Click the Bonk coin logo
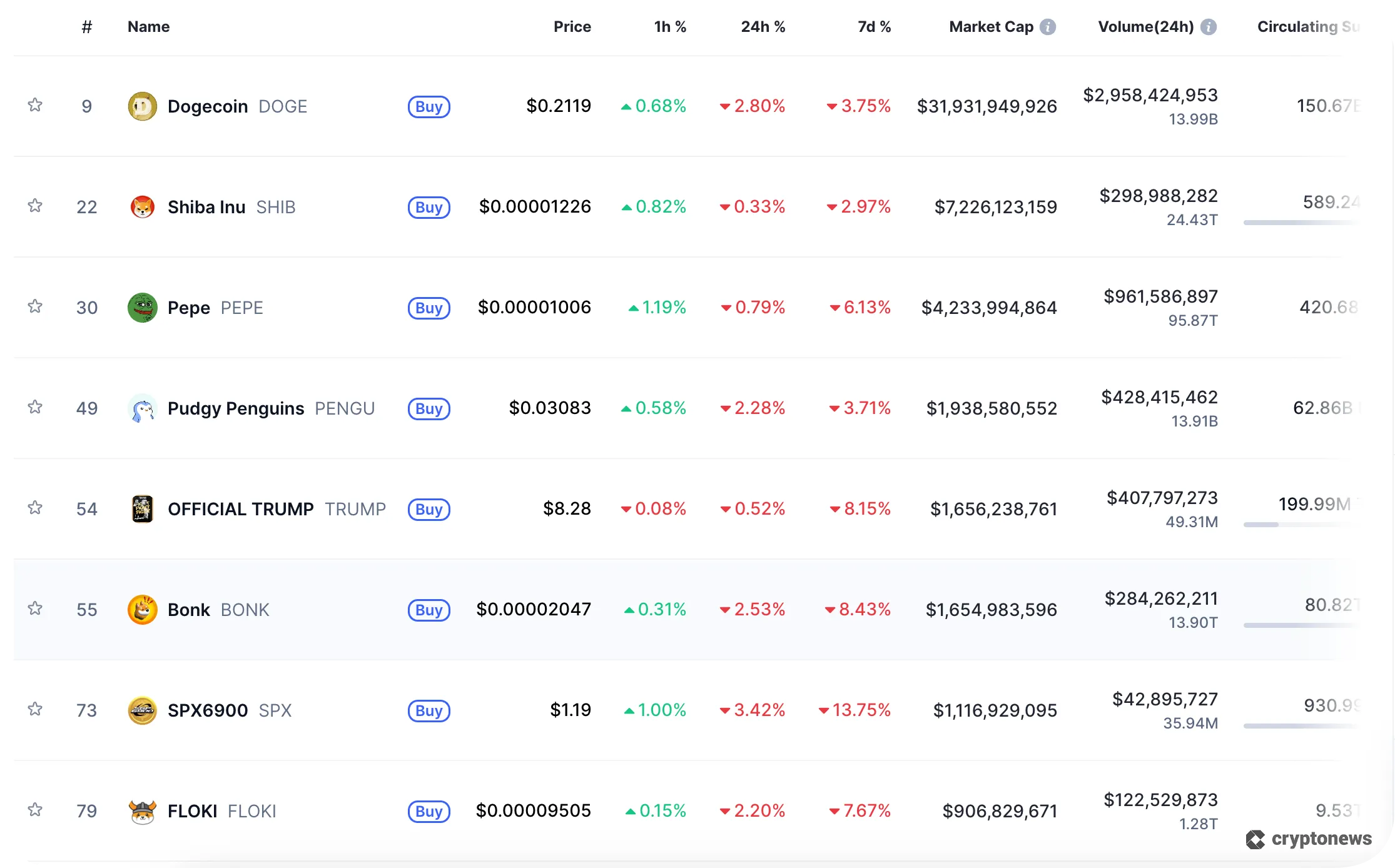Viewport: 1395px width, 868px height. click(x=143, y=609)
